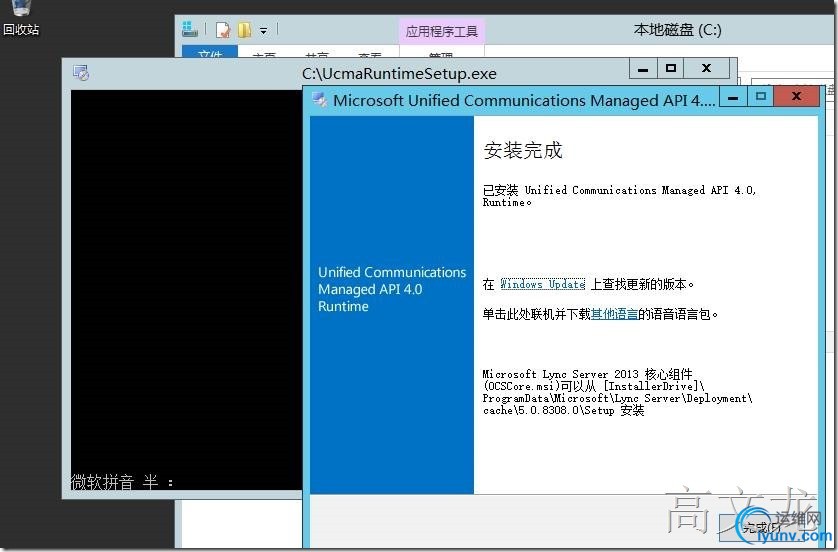Open the 其他语言 language pack link

coord(614,314)
